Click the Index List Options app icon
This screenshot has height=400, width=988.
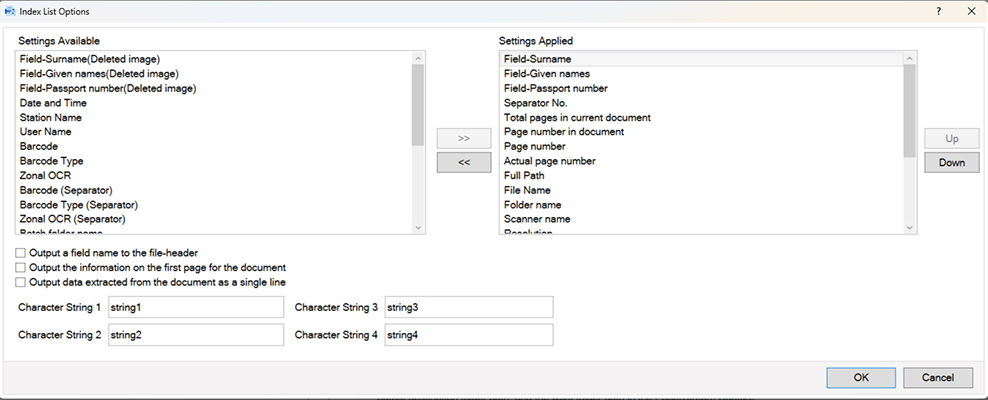click(11, 10)
